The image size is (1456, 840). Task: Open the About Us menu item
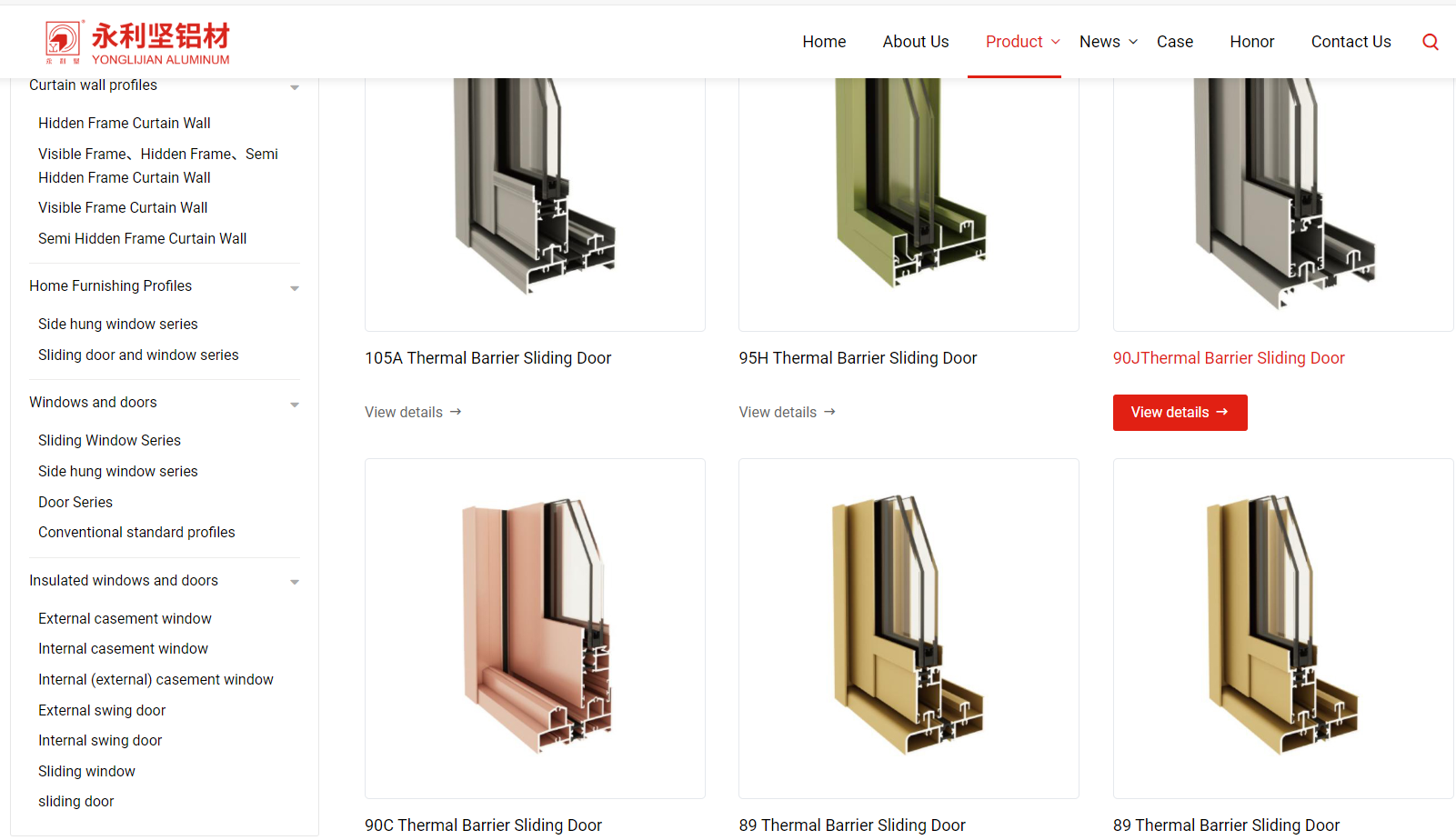pos(916,42)
